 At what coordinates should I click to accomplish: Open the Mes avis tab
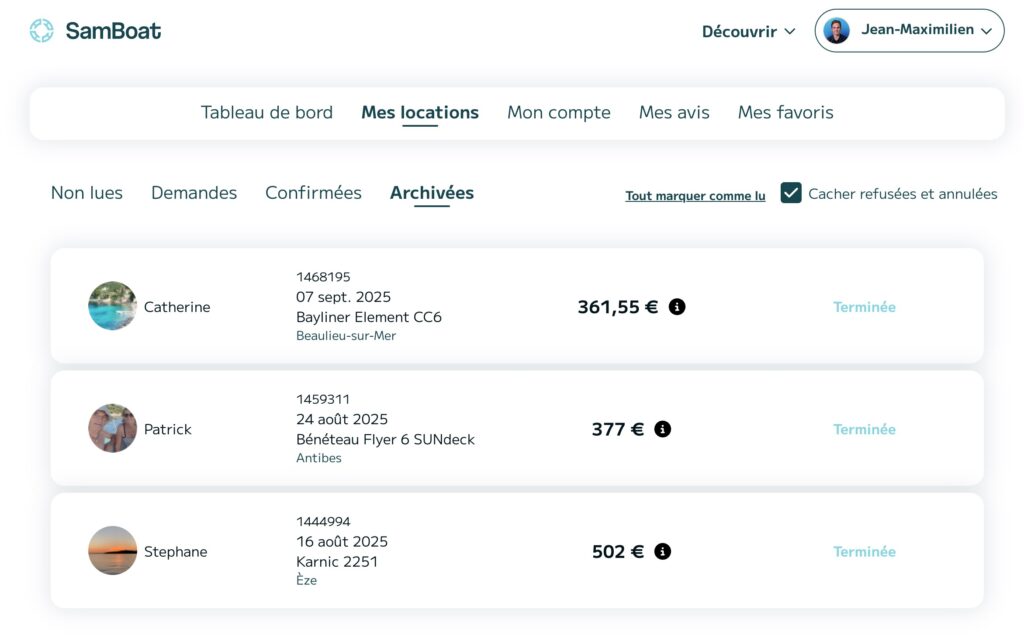coord(674,113)
